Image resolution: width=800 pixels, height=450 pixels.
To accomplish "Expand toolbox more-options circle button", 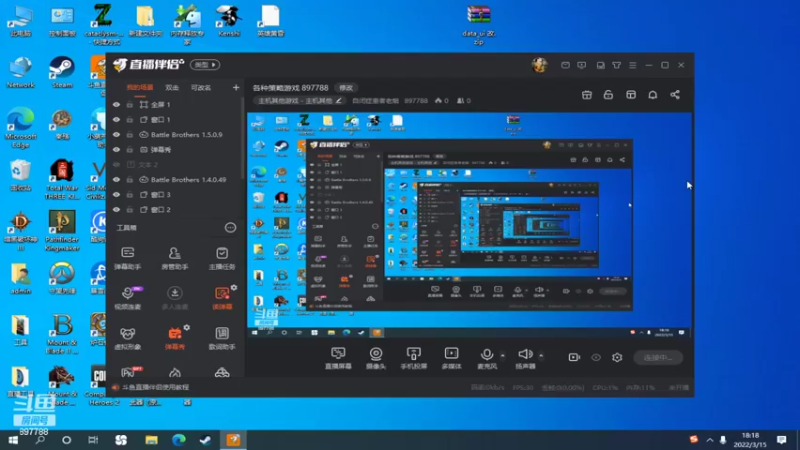I will pyautogui.click(x=230, y=228).
